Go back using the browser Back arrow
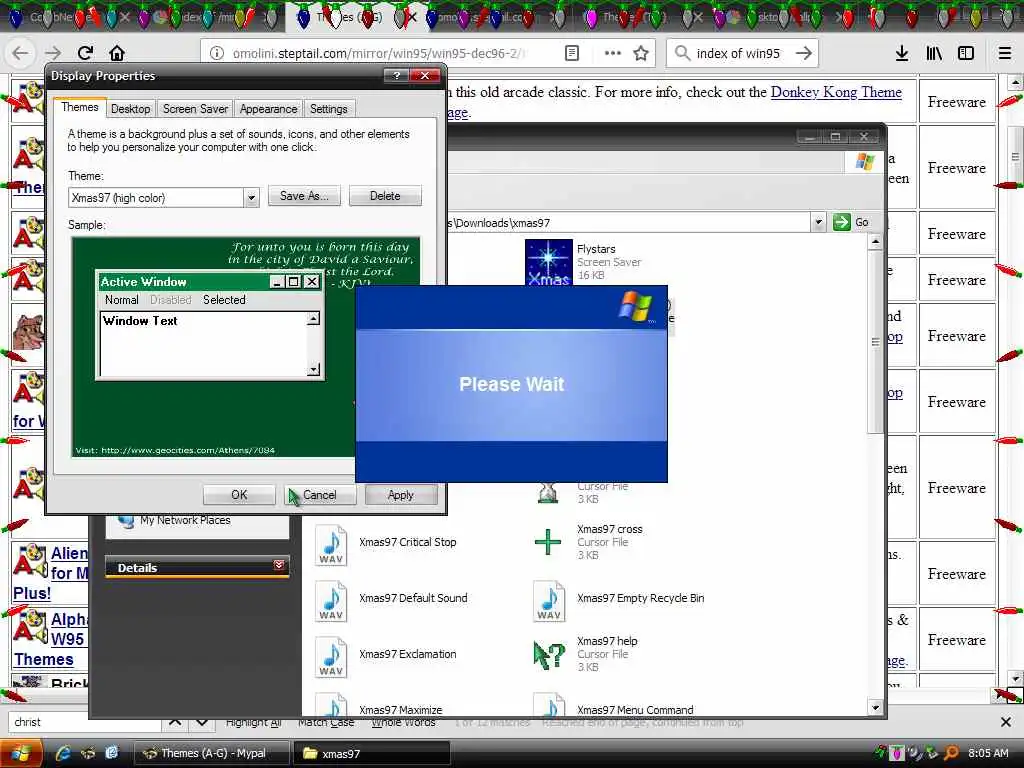This screenshot has width=1024, height=768. [x=21, y=53]
